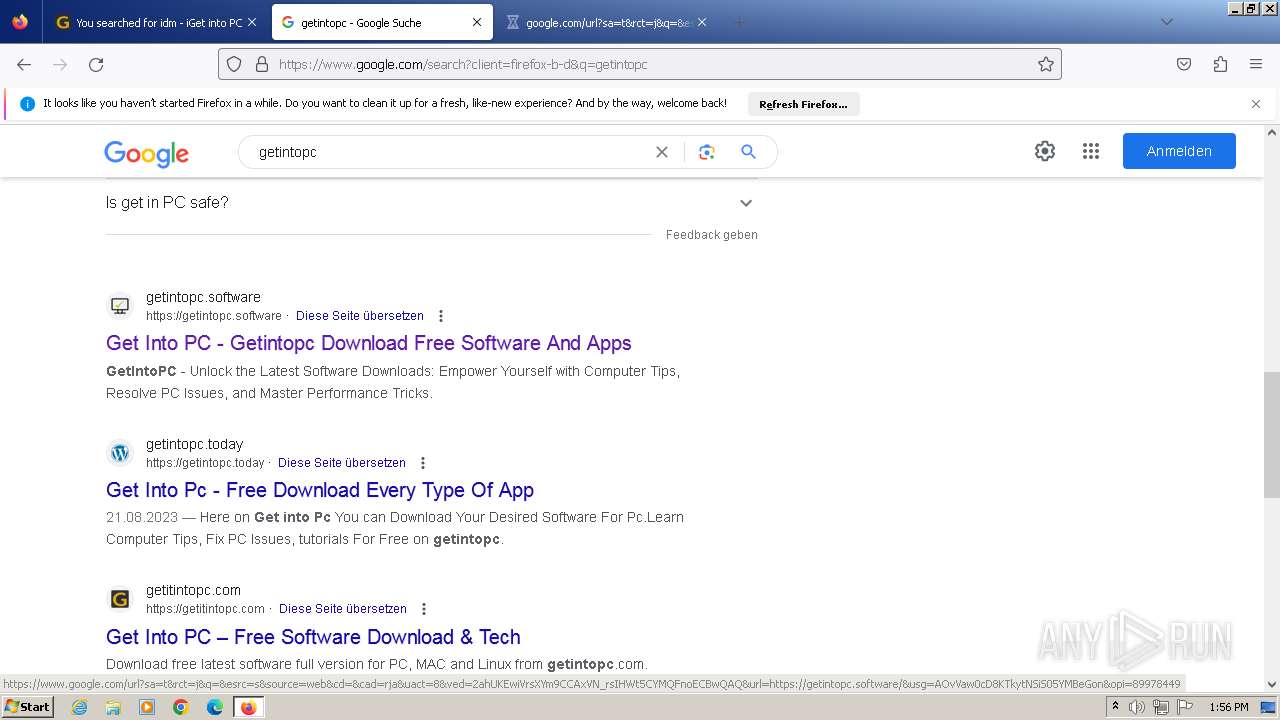Launch Internet Explorer from taskbar
The height and width of the screenshot is (720, 1280).
[x=80, y=707]
